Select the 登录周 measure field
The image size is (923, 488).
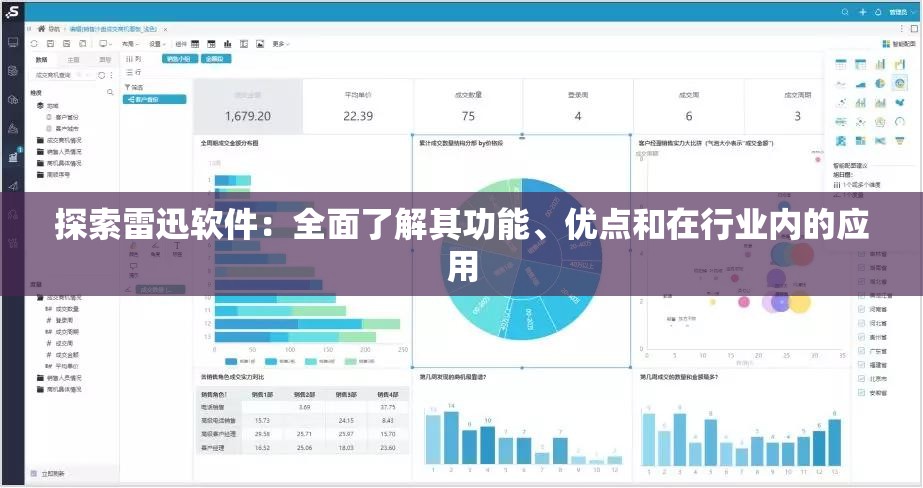point(60,320)
